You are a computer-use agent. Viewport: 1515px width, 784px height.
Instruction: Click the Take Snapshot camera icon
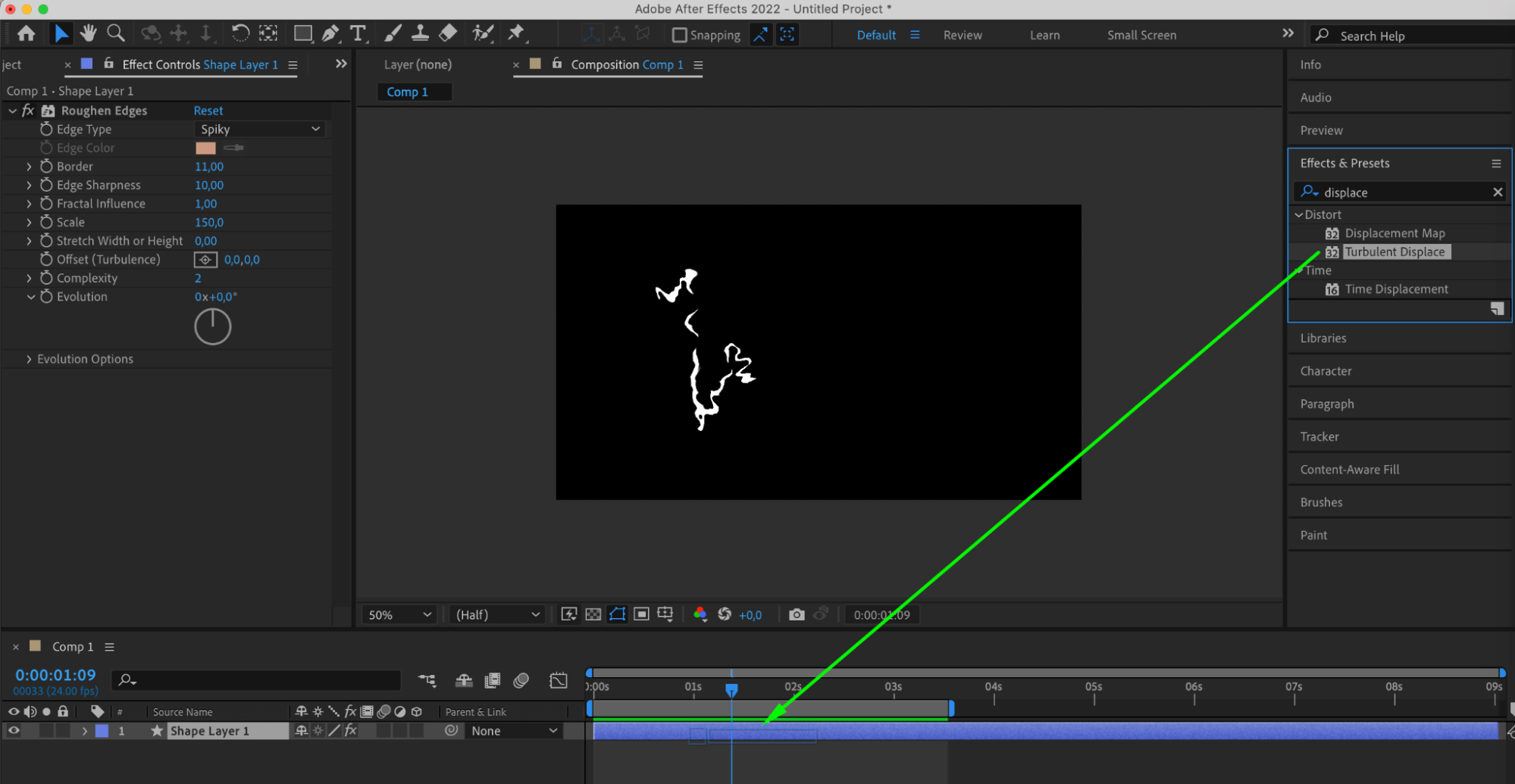click(796, 614)
